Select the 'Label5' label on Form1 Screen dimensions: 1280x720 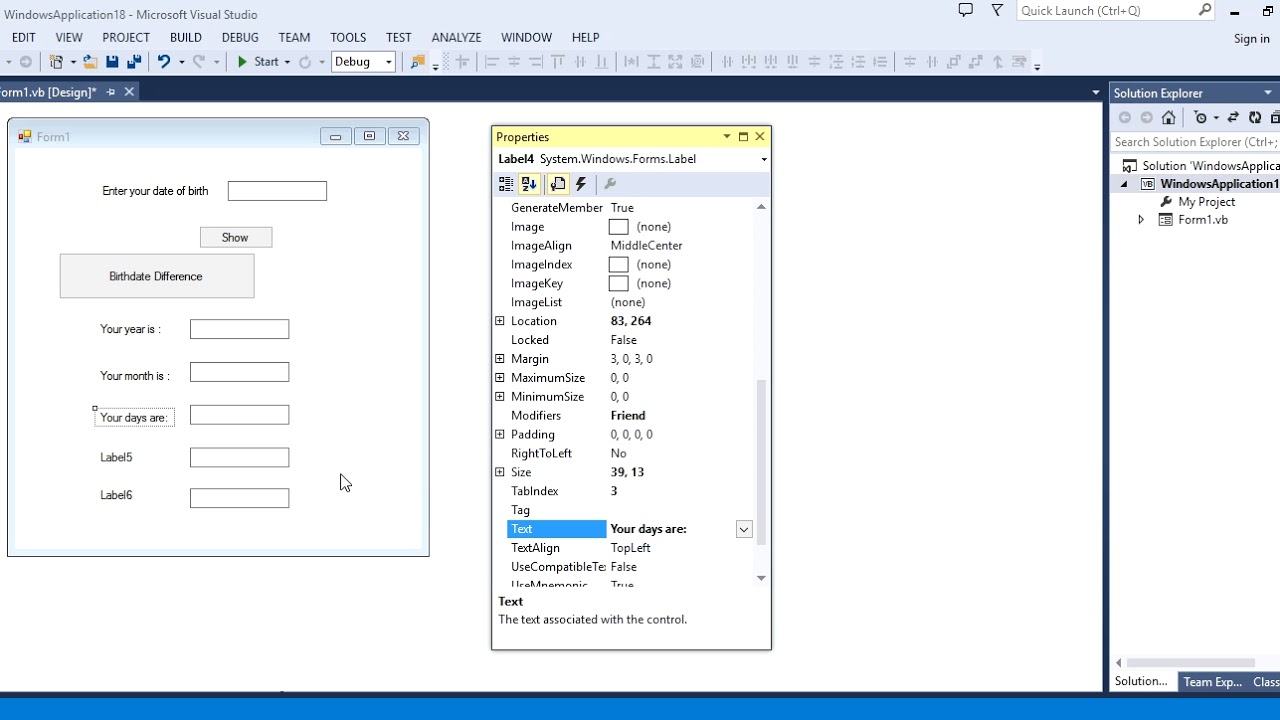click(116, 457)
